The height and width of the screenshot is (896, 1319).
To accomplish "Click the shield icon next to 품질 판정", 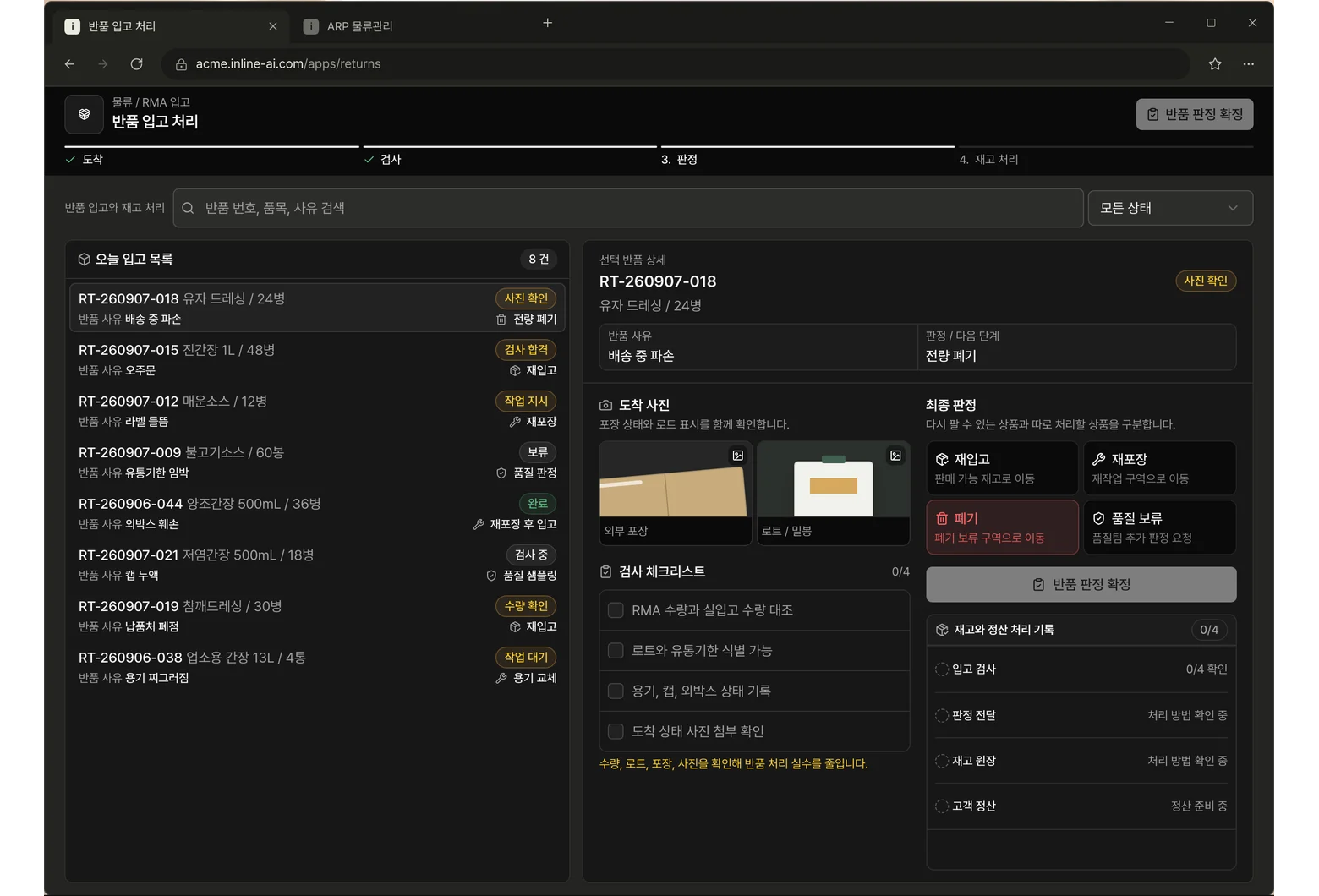I will click(501, 473).
